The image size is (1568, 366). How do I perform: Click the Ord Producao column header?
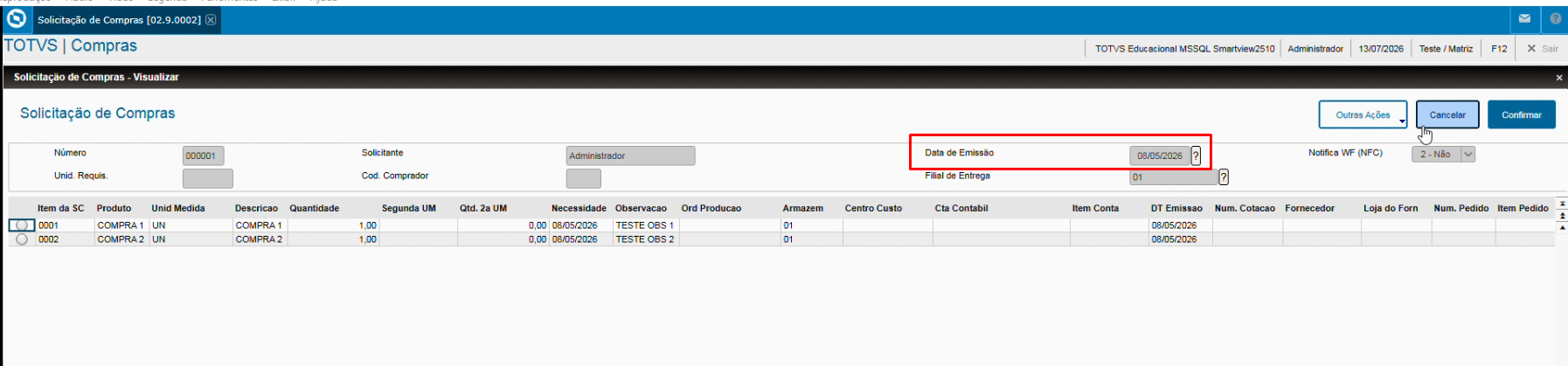click(x=711, y=208)
